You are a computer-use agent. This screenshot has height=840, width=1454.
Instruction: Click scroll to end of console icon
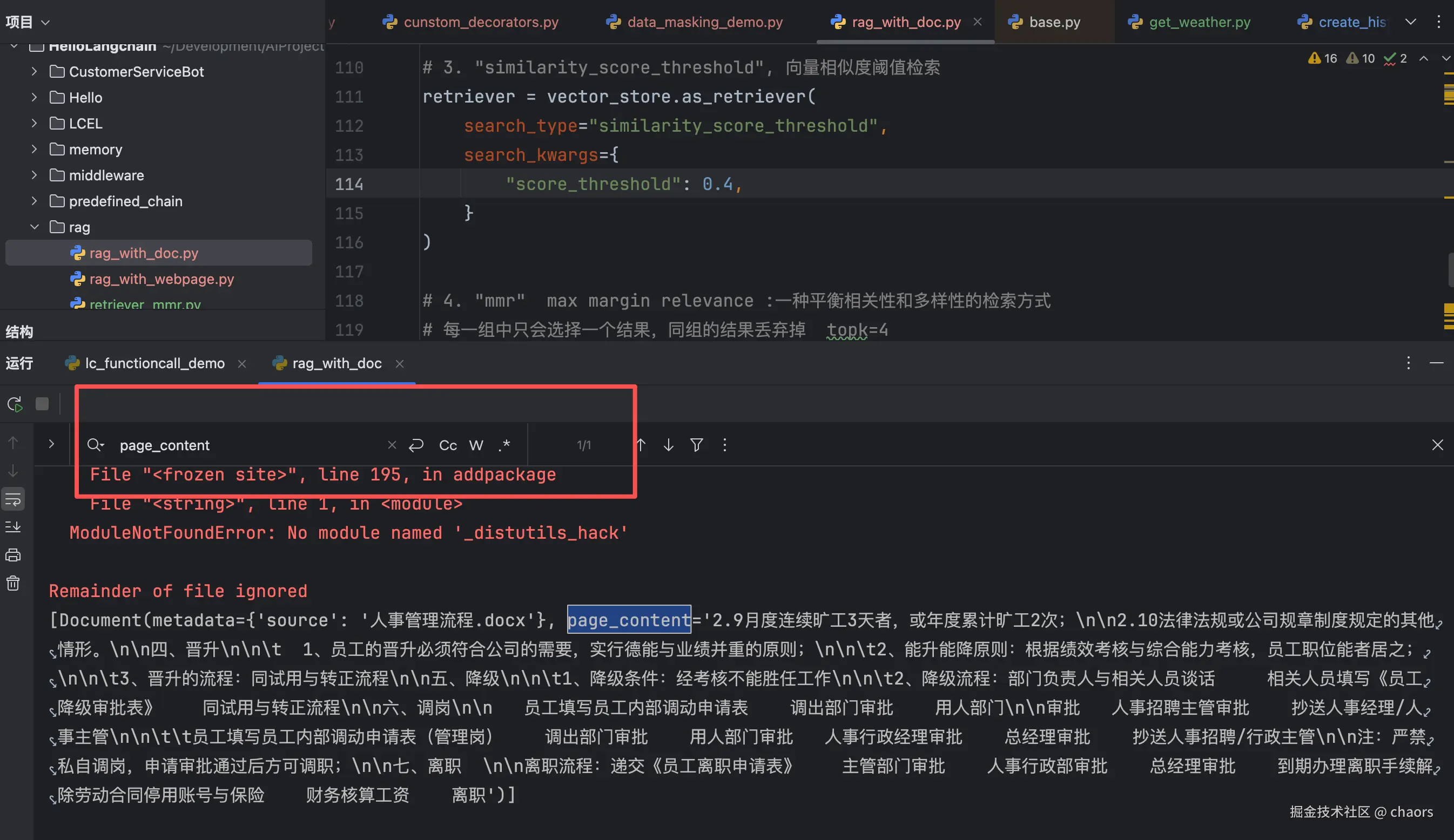[13, 527]
